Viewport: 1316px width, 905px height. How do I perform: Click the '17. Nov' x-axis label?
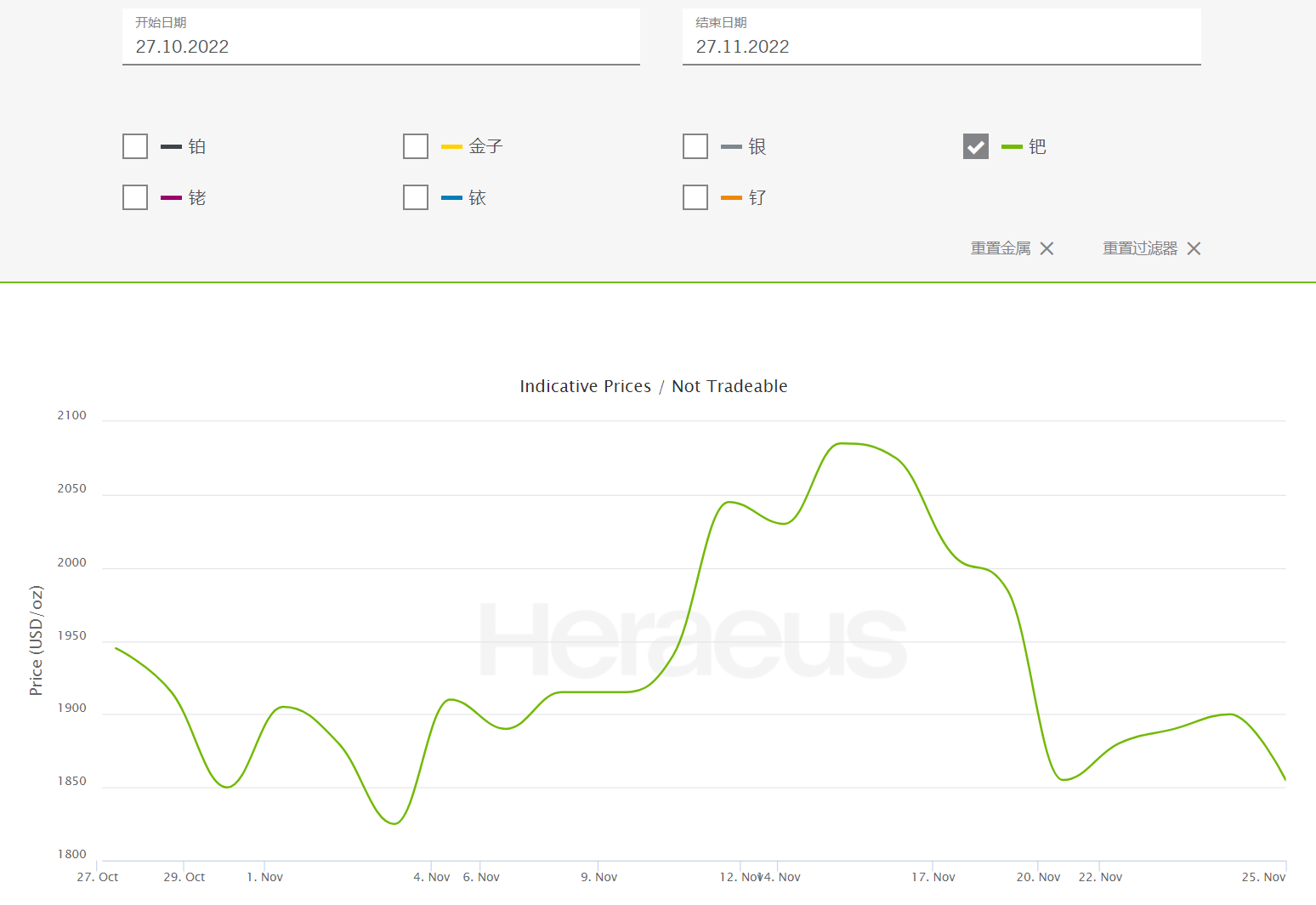[x=933, y=877]
